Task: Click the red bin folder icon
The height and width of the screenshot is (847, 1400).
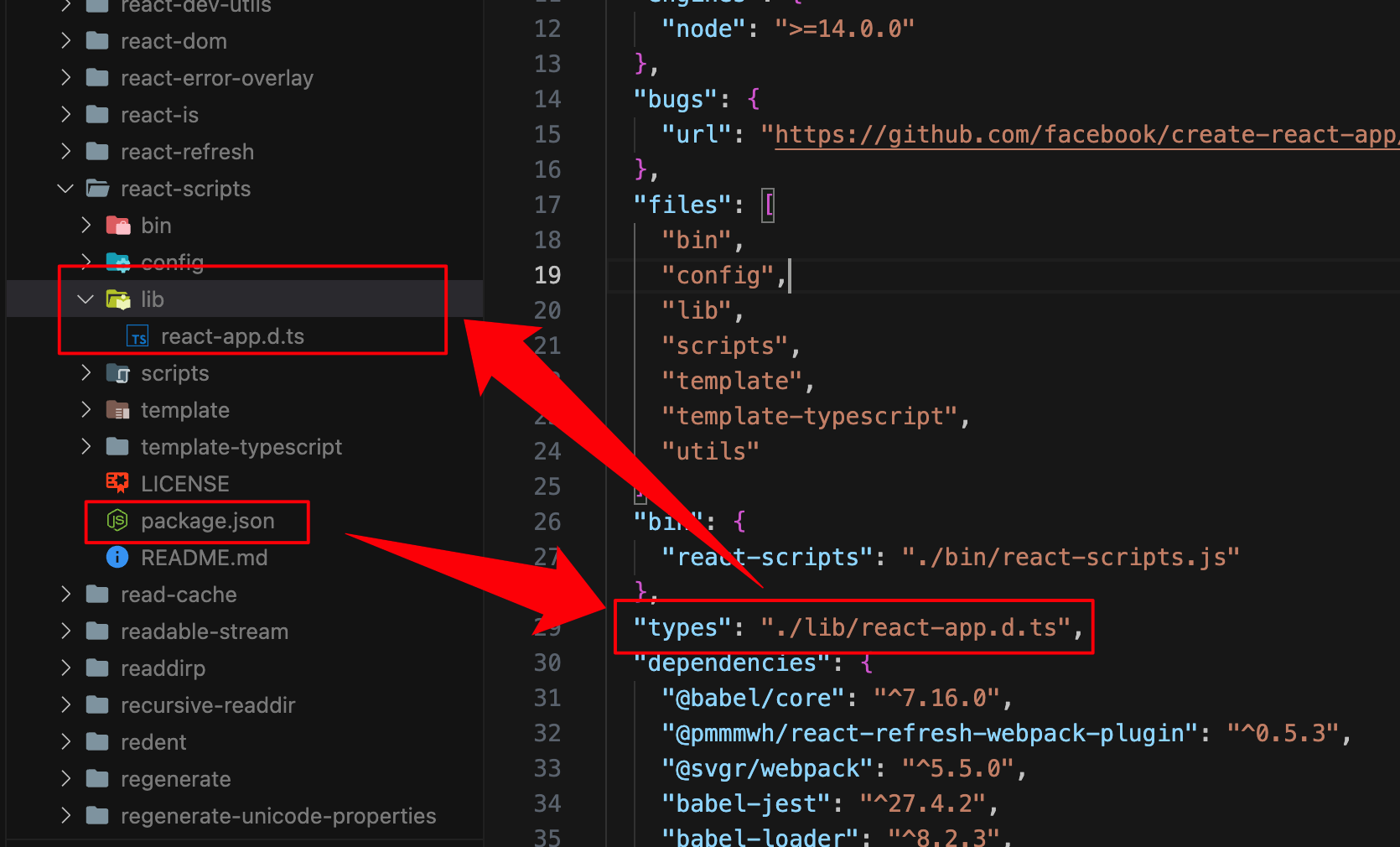Action: pos(118,226)
